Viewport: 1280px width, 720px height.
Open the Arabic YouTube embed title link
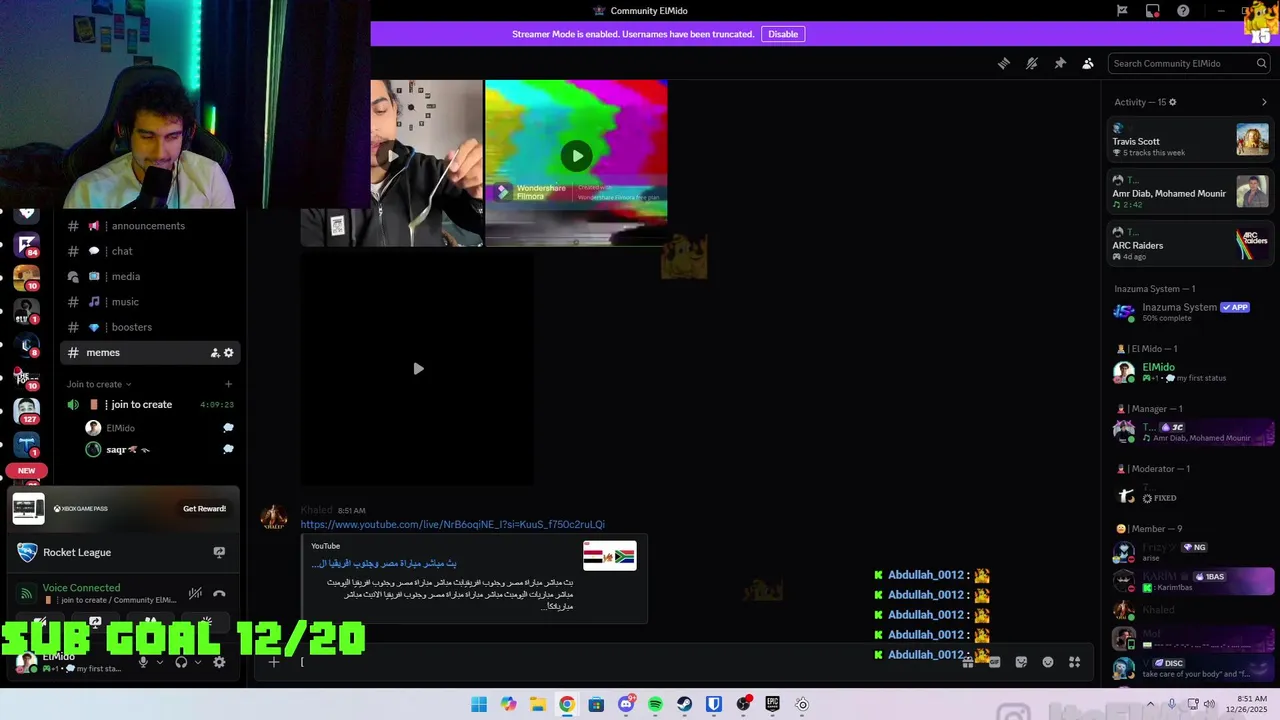pos(384,563)
